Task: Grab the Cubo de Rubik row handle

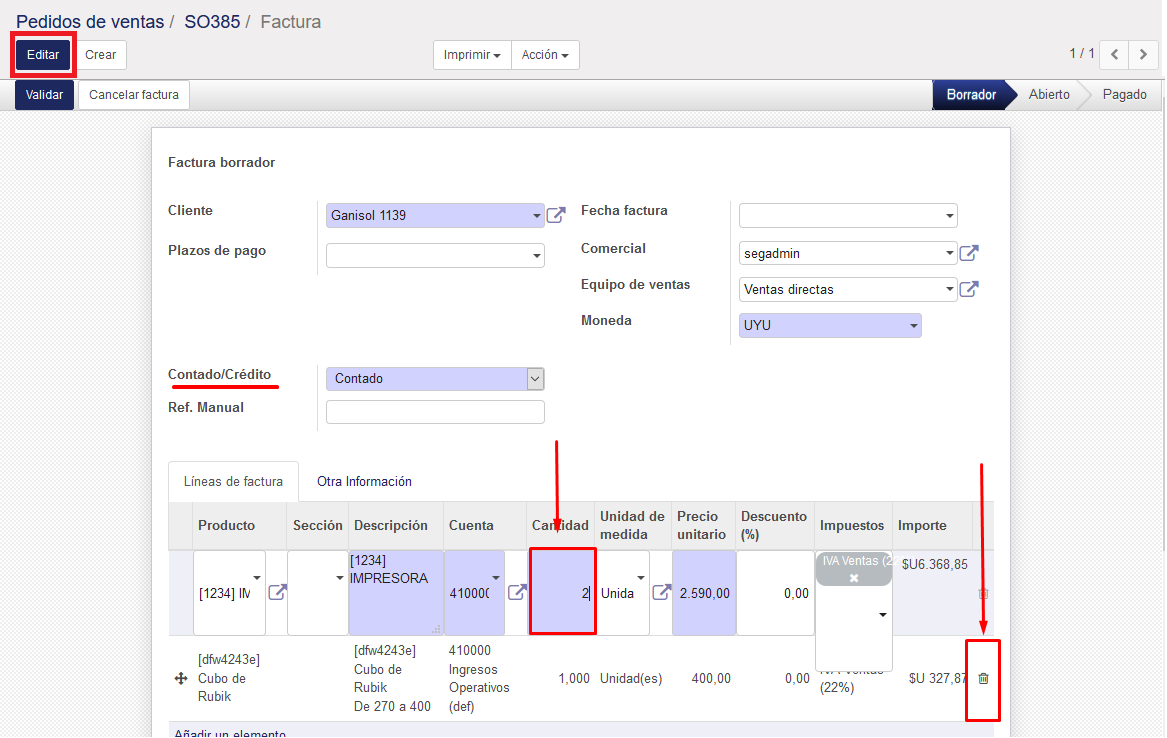Action: (x=181, y=678)
